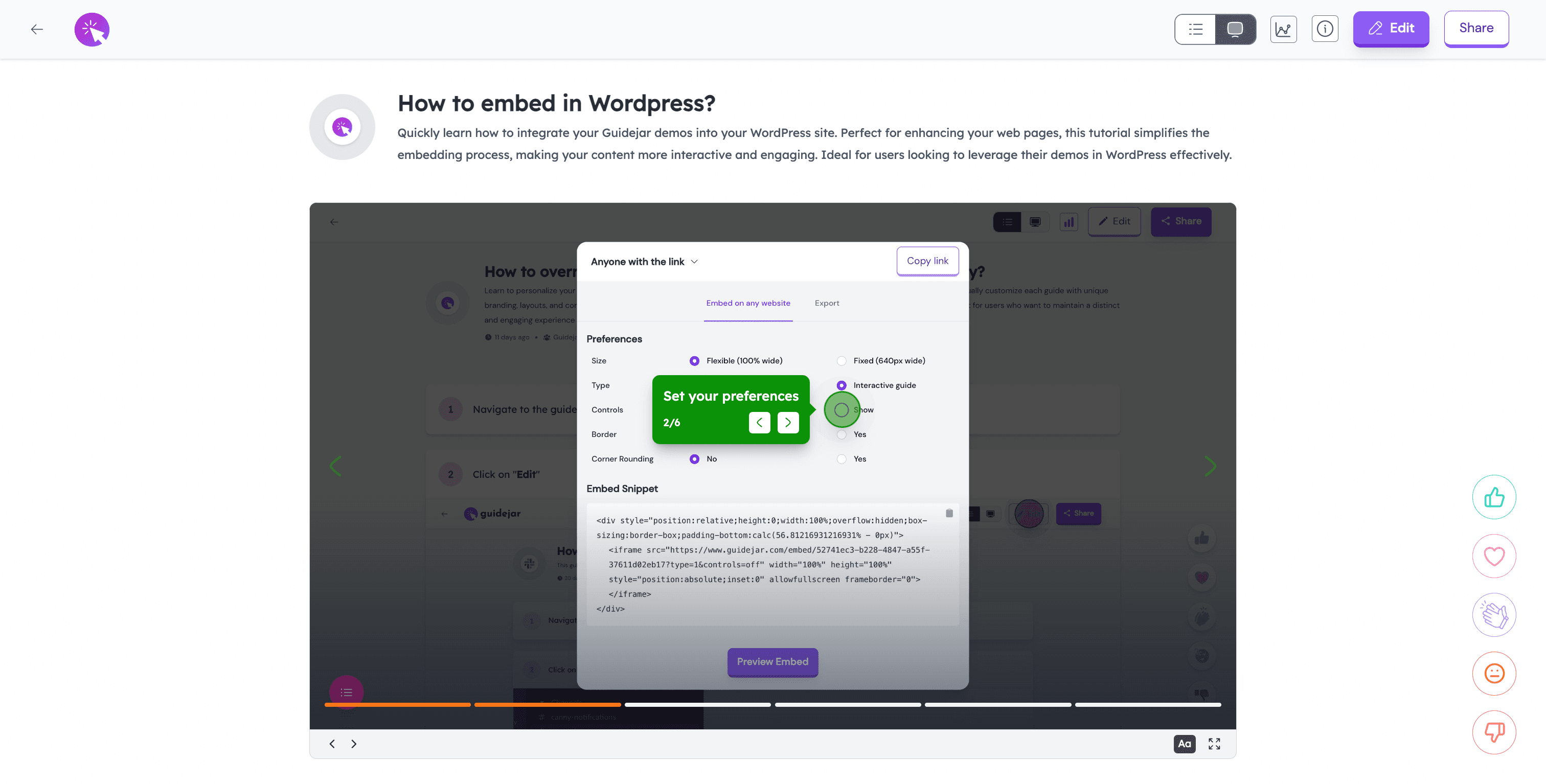Click next arrow in step 2/6 tooltip
Screen dimensions: 1546x784
[788, 422]
